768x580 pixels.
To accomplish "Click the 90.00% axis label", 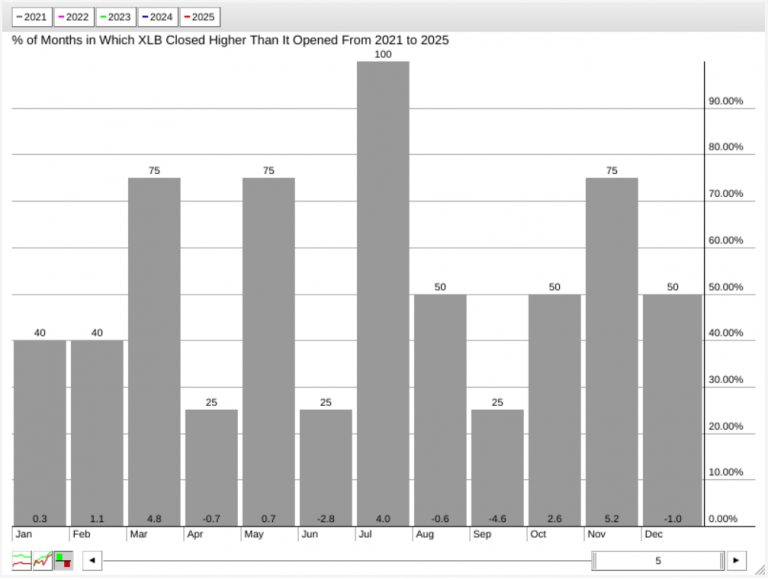I will 725,101.
